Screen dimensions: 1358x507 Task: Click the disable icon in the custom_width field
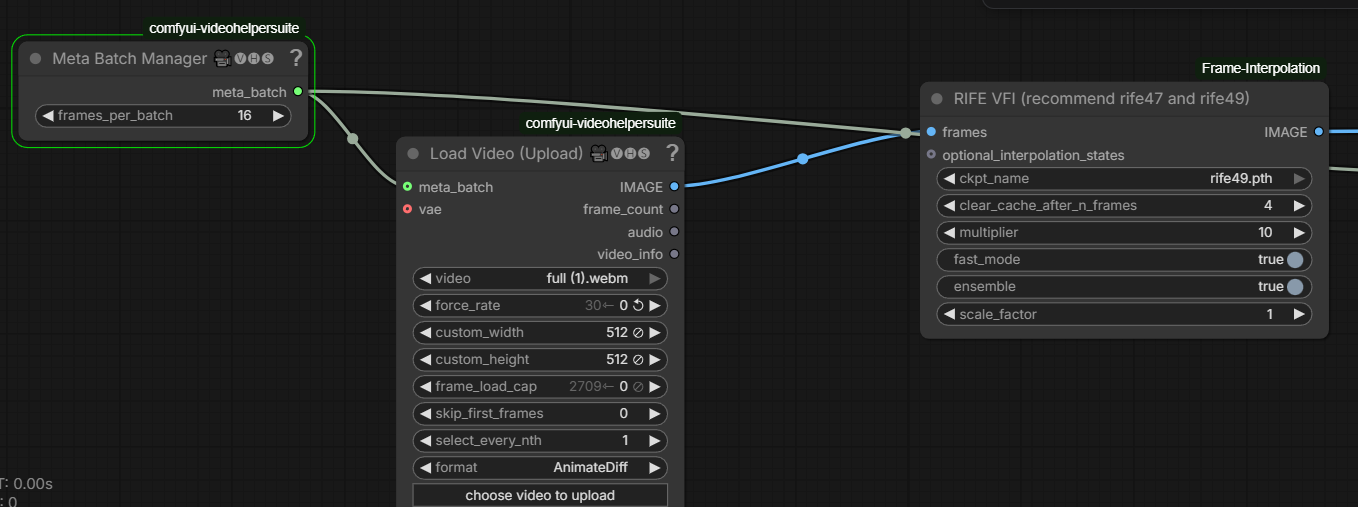638,332
